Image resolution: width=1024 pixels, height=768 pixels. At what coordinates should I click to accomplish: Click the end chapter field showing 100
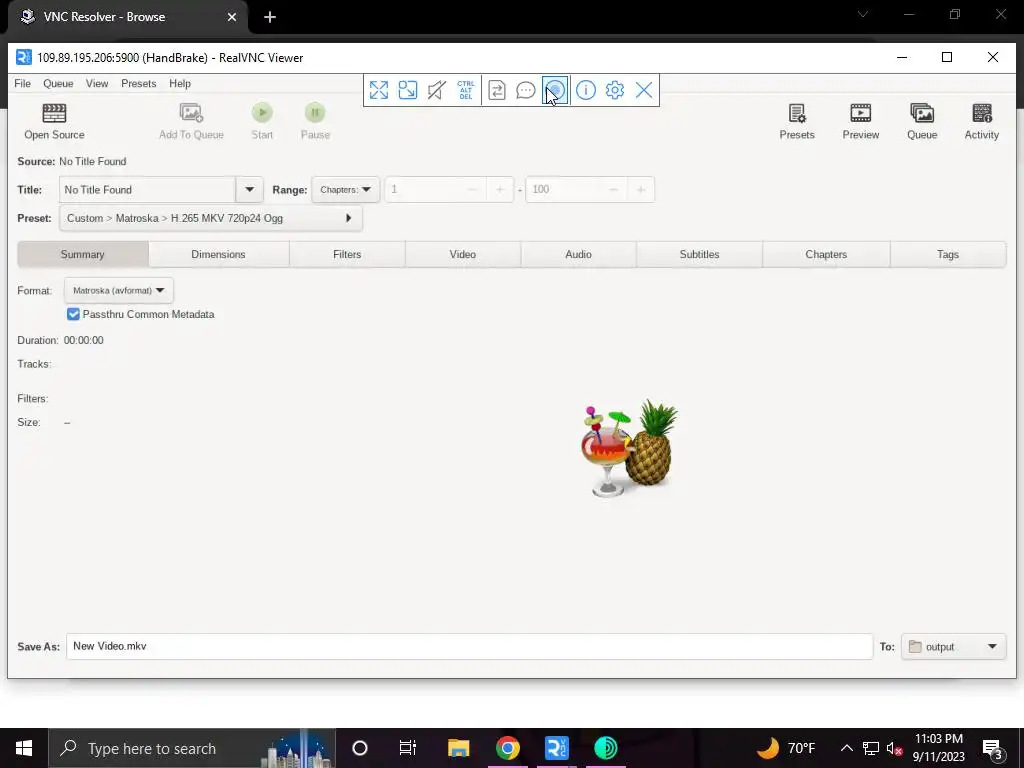[x=562, y=189]
